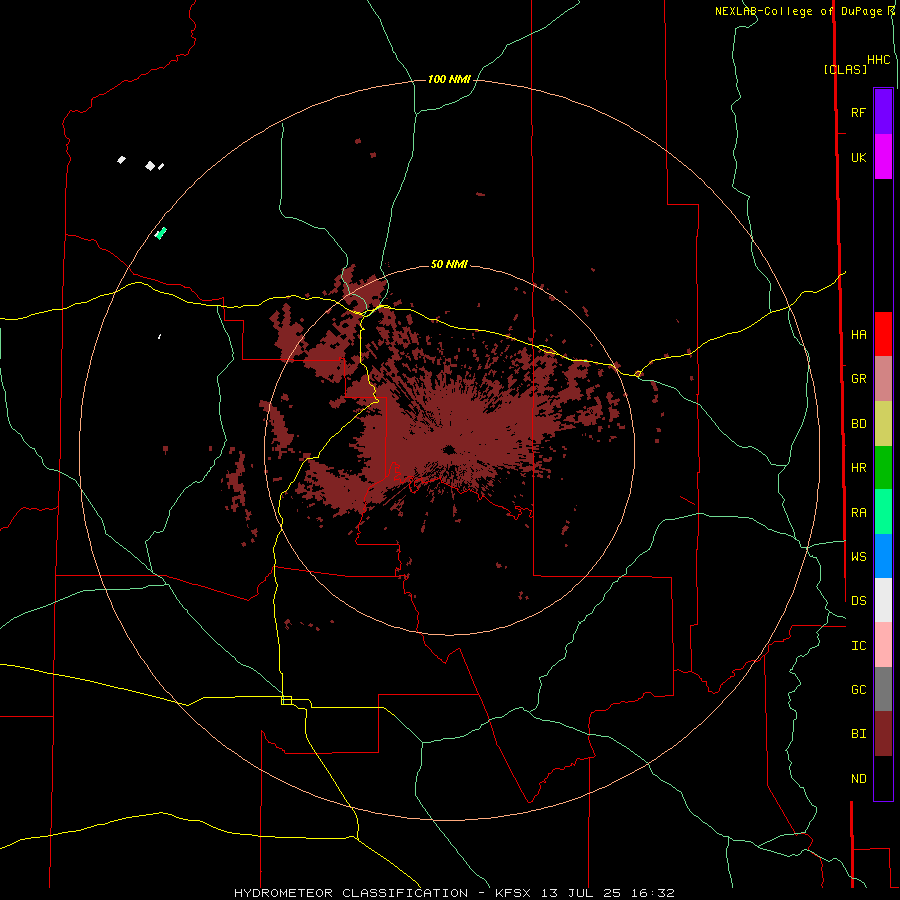900x900 pixels.
Task: Click the BD yellow legend color block
Action: pos(883,424)
